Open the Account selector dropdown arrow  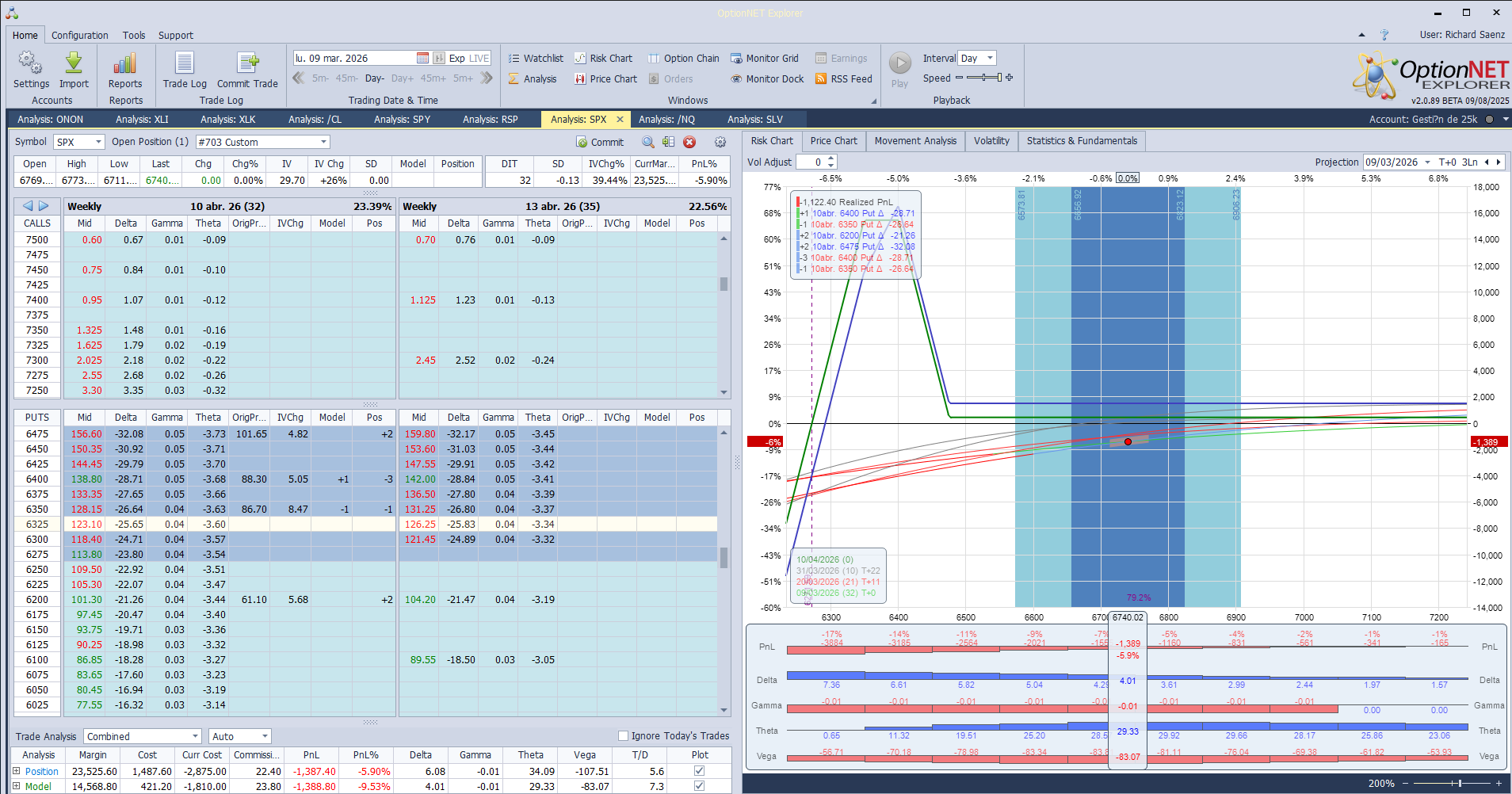click(1505, 120)
